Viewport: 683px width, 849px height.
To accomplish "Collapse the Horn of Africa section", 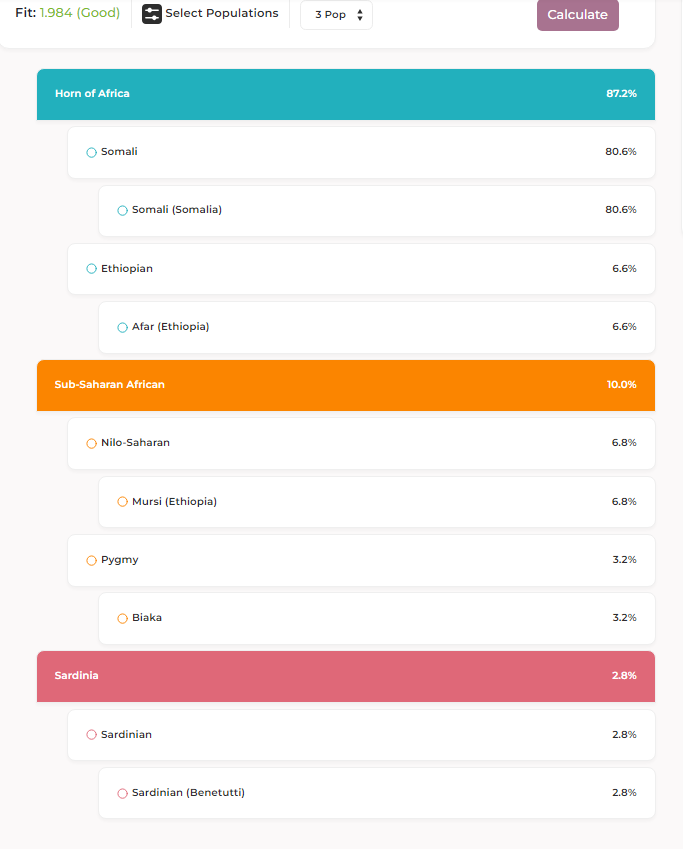I will 345,94.
